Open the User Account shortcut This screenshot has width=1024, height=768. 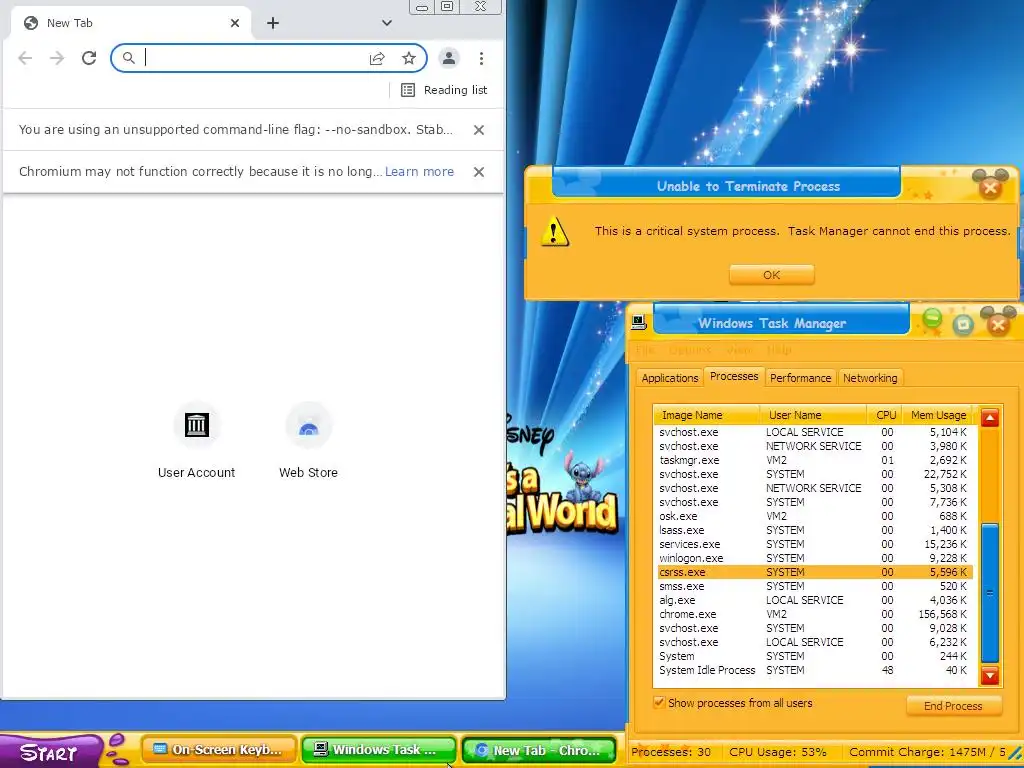[x=197, y=441]
